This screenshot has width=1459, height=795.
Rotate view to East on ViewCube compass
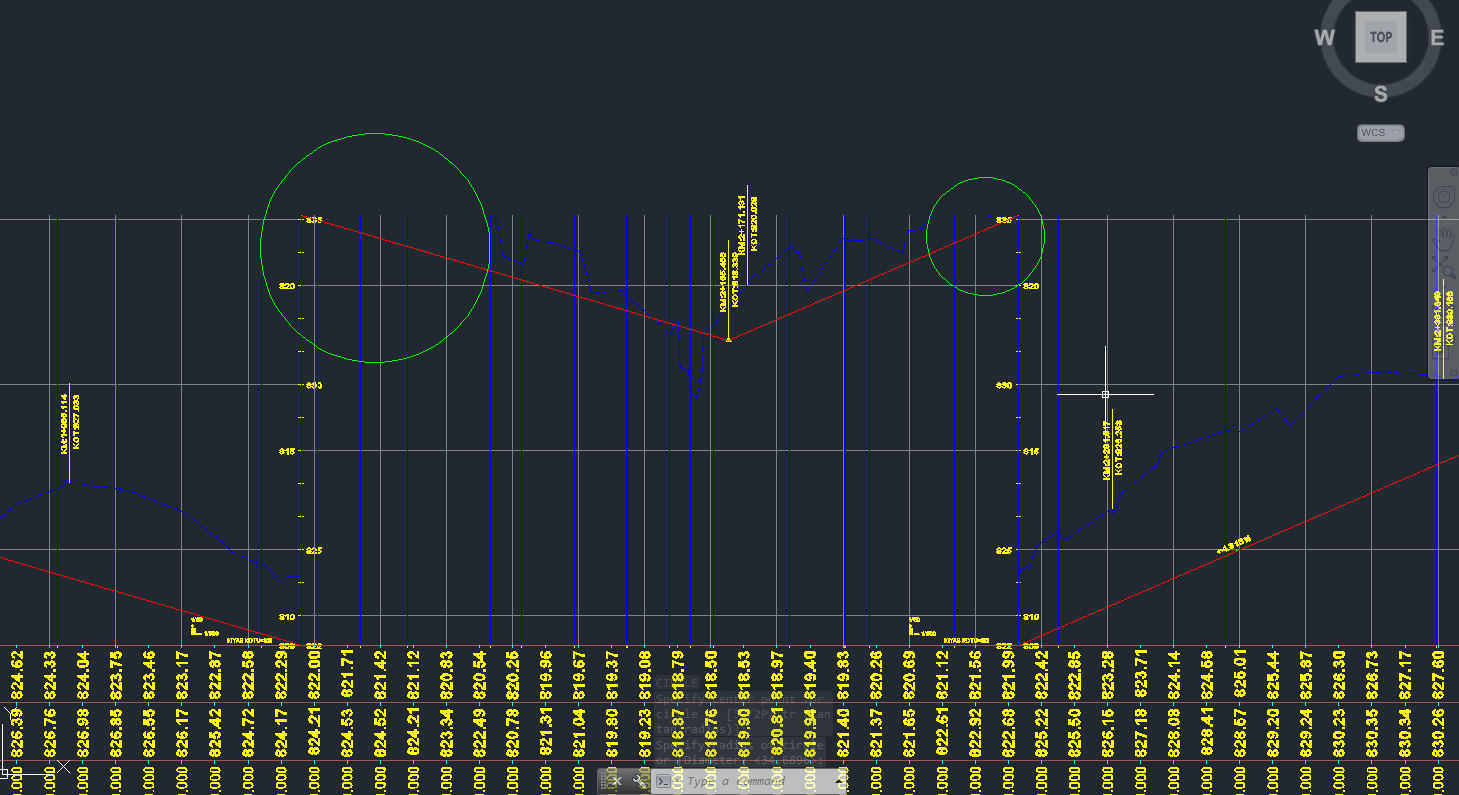pos(1438,38)
